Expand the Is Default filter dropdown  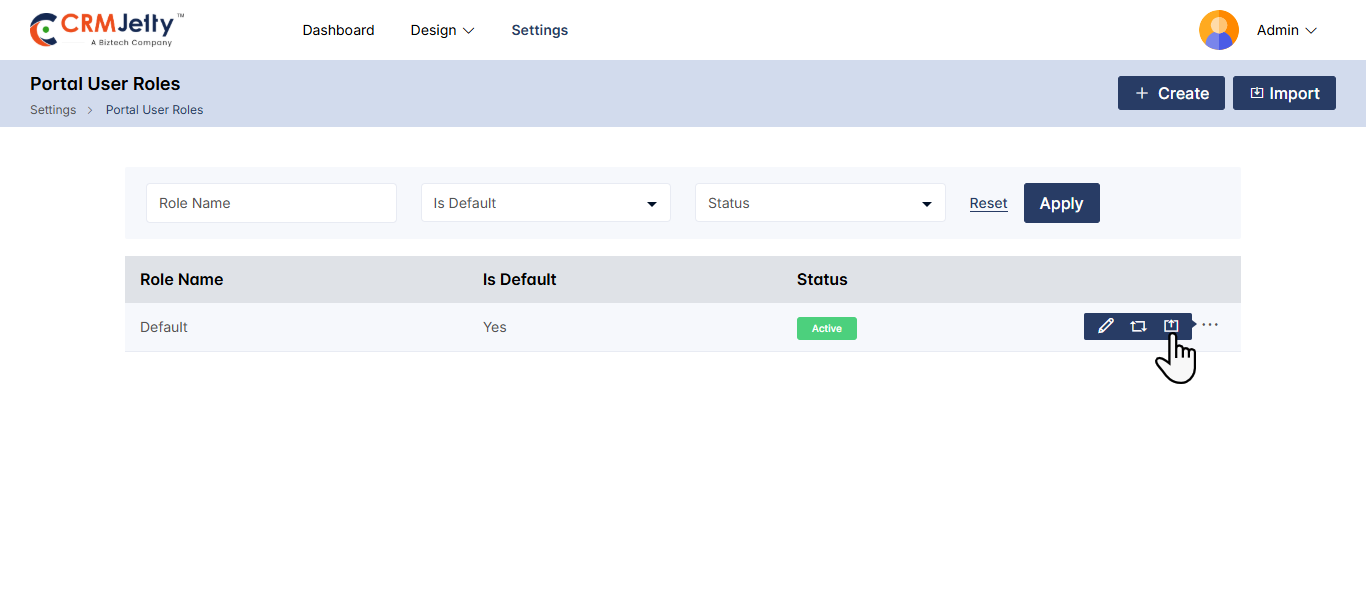tap(545, 203)
